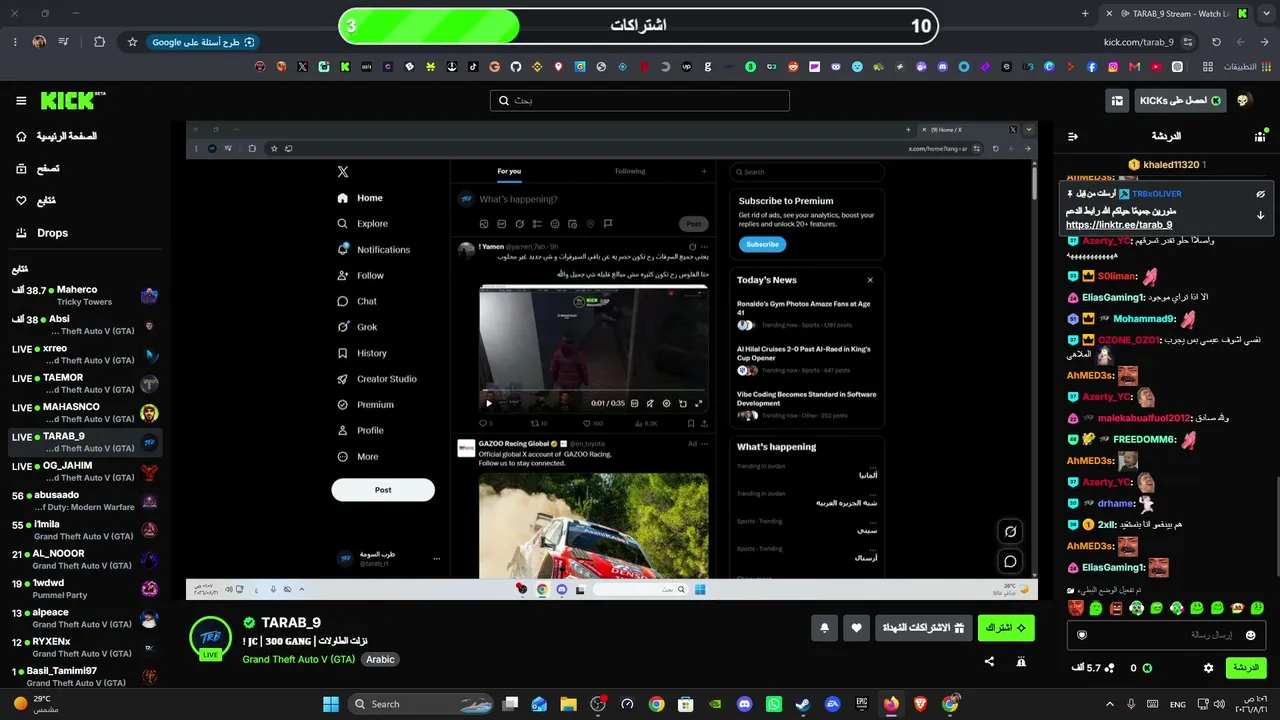Click X search box in stream
This screenshot has height=720, width=1280.
(806, 172)
